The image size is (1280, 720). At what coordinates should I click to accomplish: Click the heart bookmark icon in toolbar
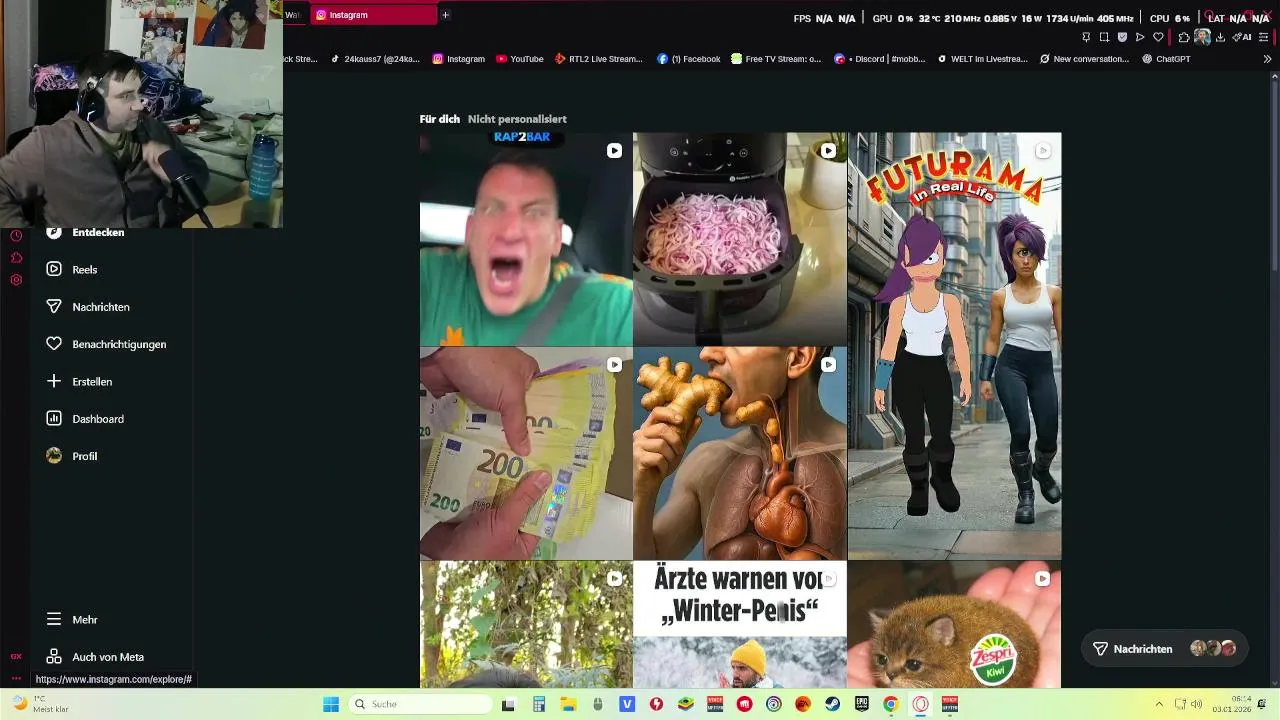pyautogui.click(x=1158, y=37)
